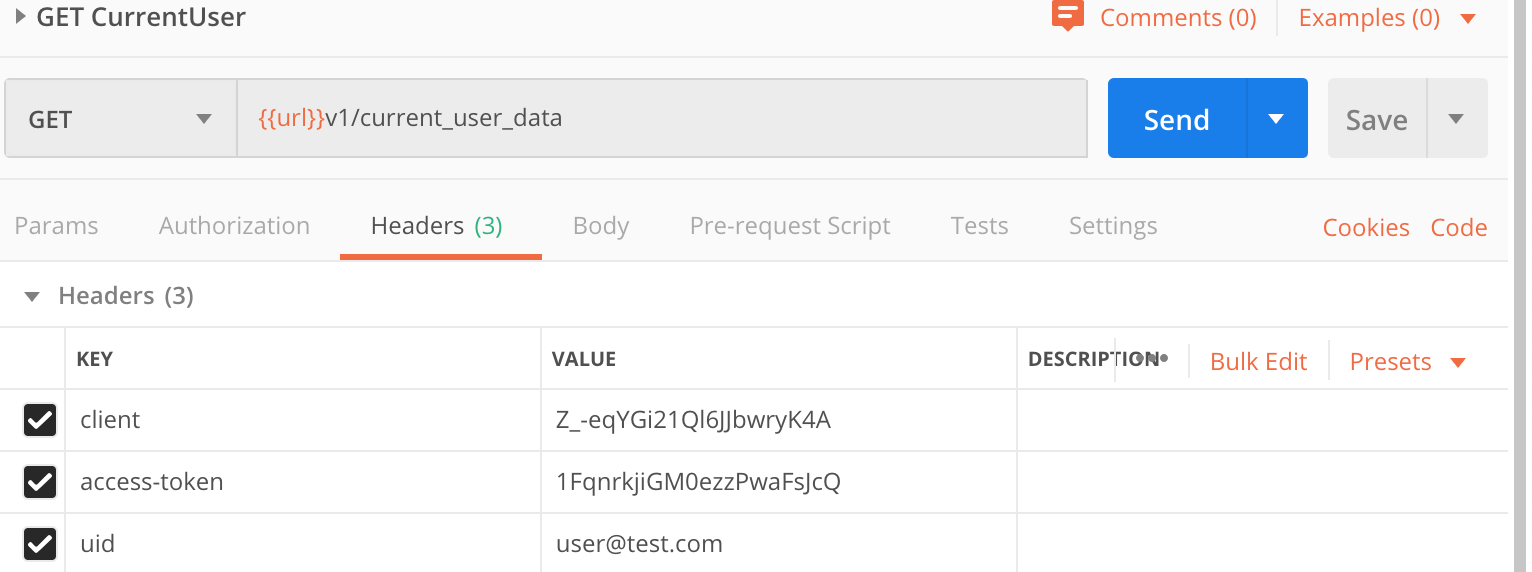Open the Pre-request Script tab
1532x572 pixels.
[789, 226]
